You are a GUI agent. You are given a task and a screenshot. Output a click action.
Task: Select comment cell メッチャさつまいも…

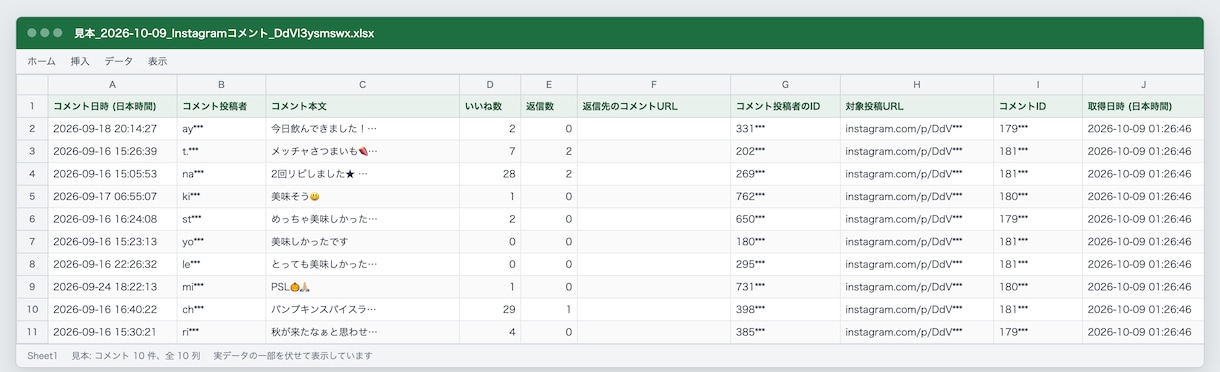362,151
